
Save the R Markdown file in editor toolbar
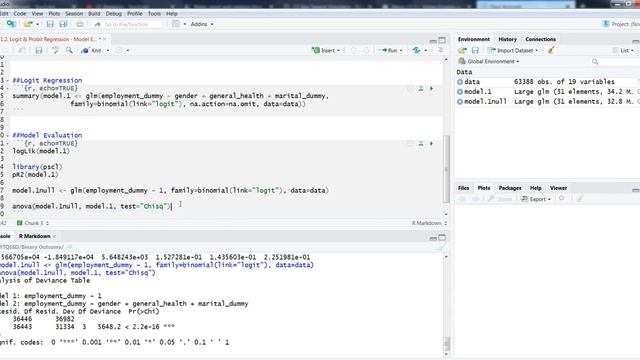(x=39, y=51)
